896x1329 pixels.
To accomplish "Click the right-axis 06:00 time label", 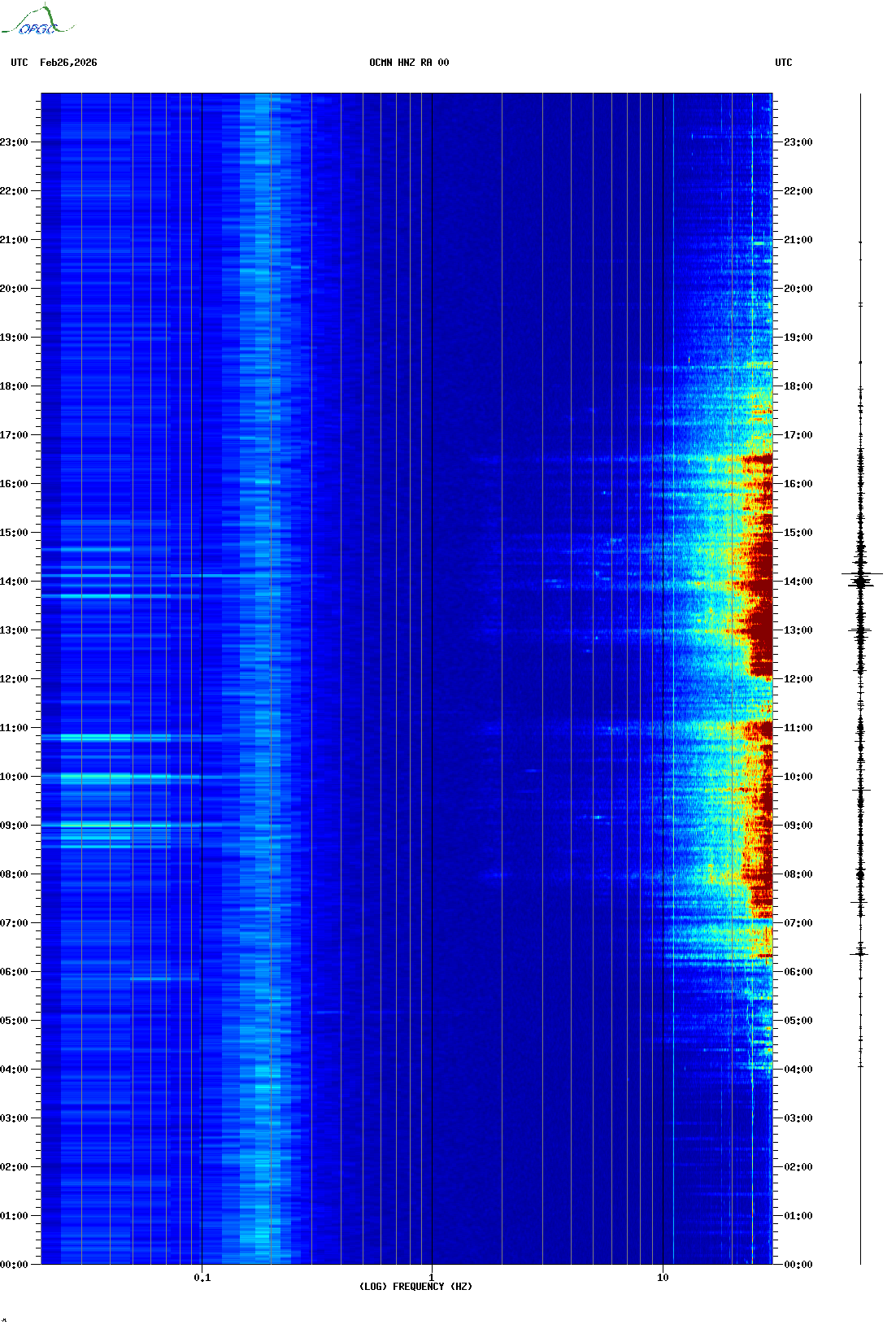I will [x=798, y=972].
